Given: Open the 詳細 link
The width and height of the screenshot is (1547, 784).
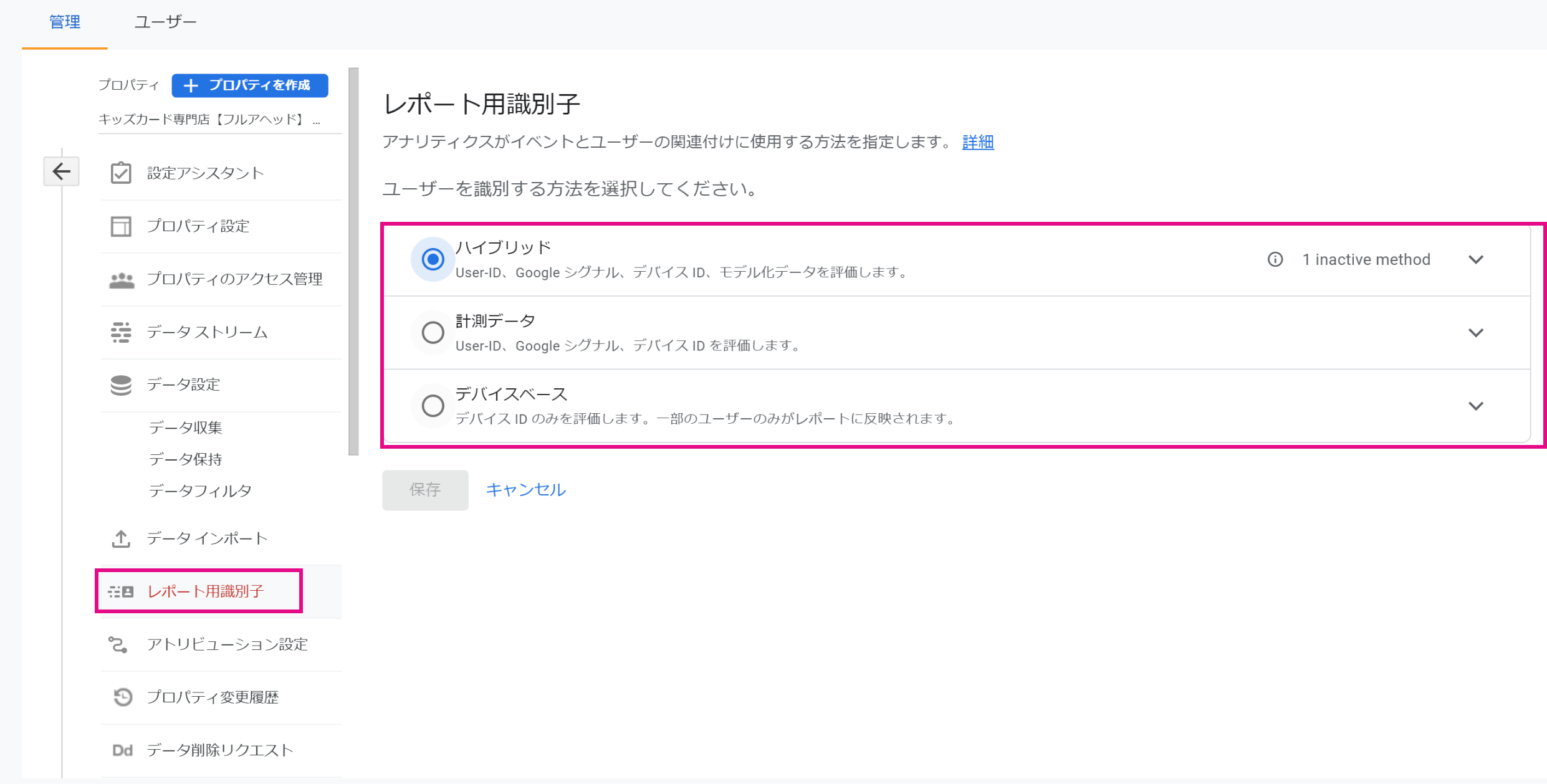Looking at the screenshot, I should pos(977,142).
